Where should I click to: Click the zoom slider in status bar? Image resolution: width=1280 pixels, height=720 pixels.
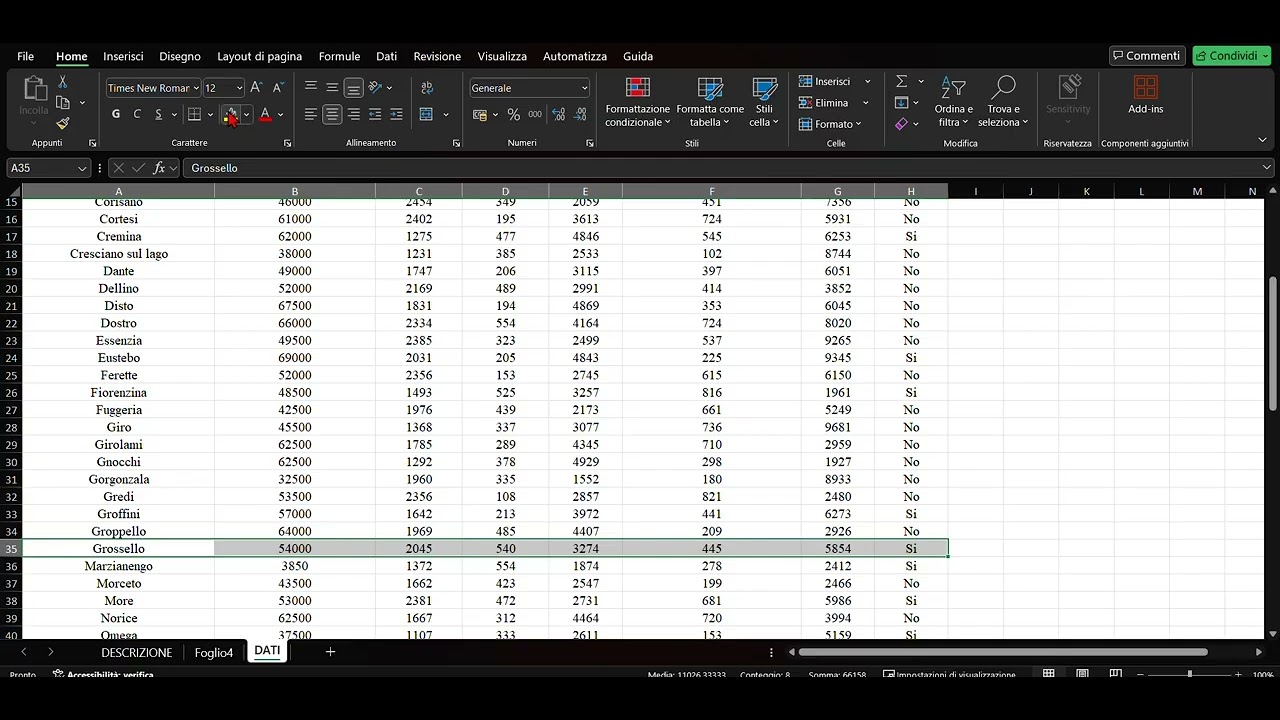(x=1189, y=674)
